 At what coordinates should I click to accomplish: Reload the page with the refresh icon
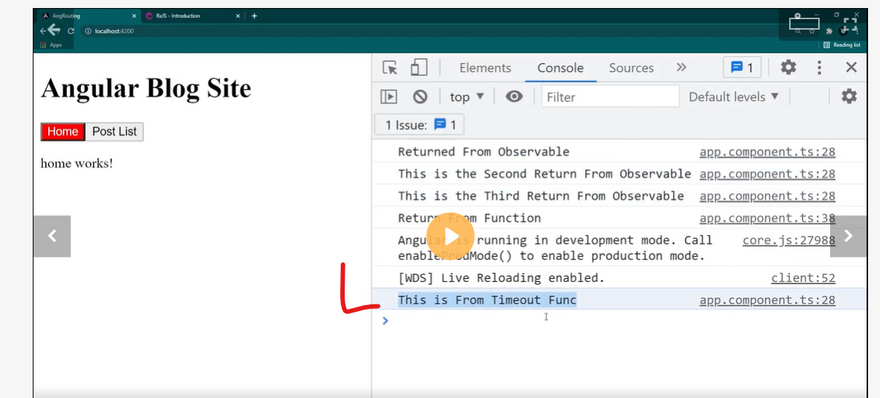point(71,31)
